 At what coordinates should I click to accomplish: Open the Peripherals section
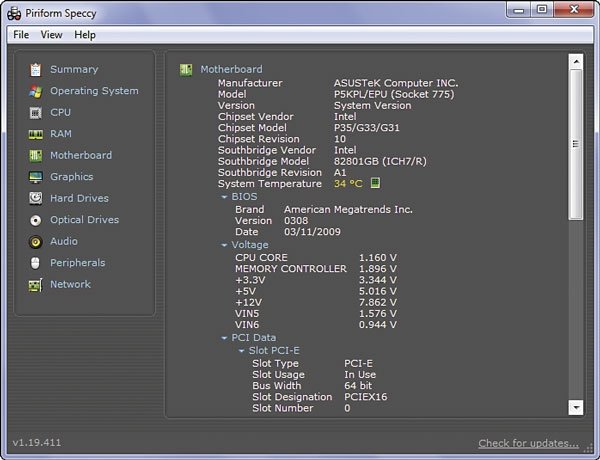(x=78, y=263)
